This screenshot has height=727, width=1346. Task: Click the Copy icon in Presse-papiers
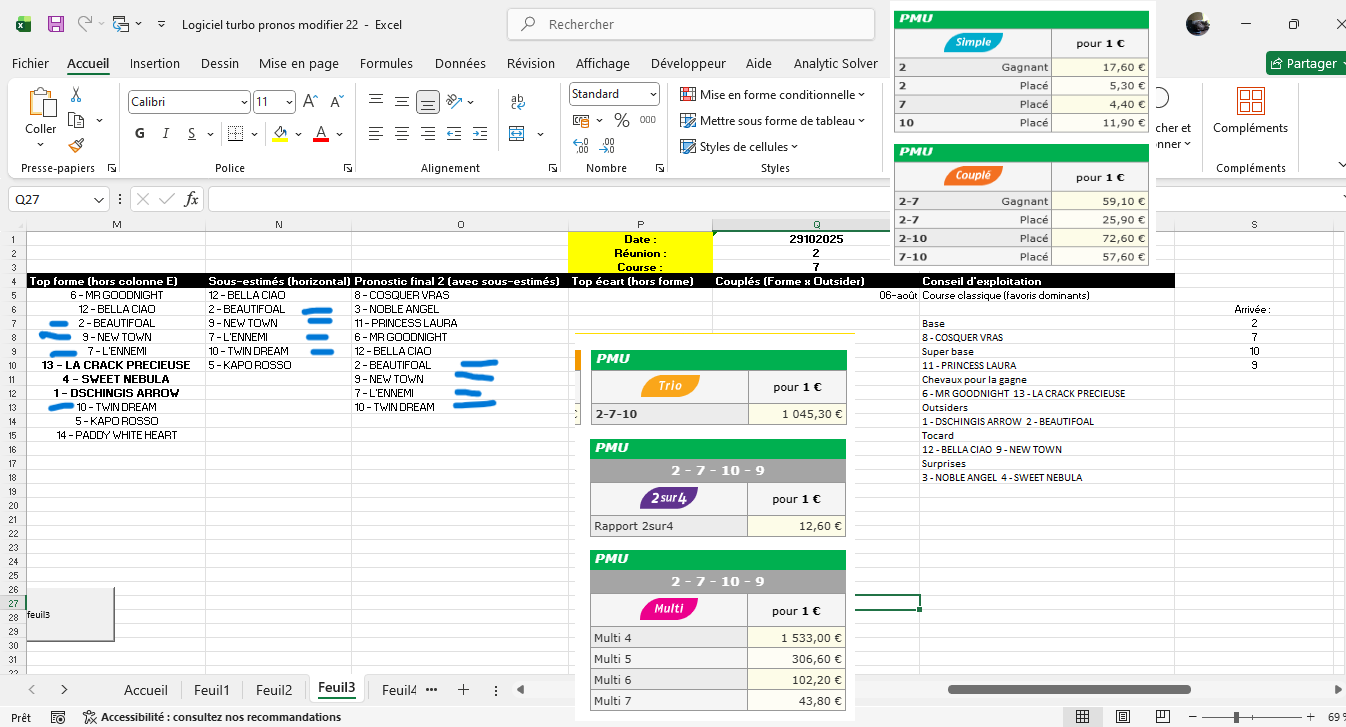point(76,120)
